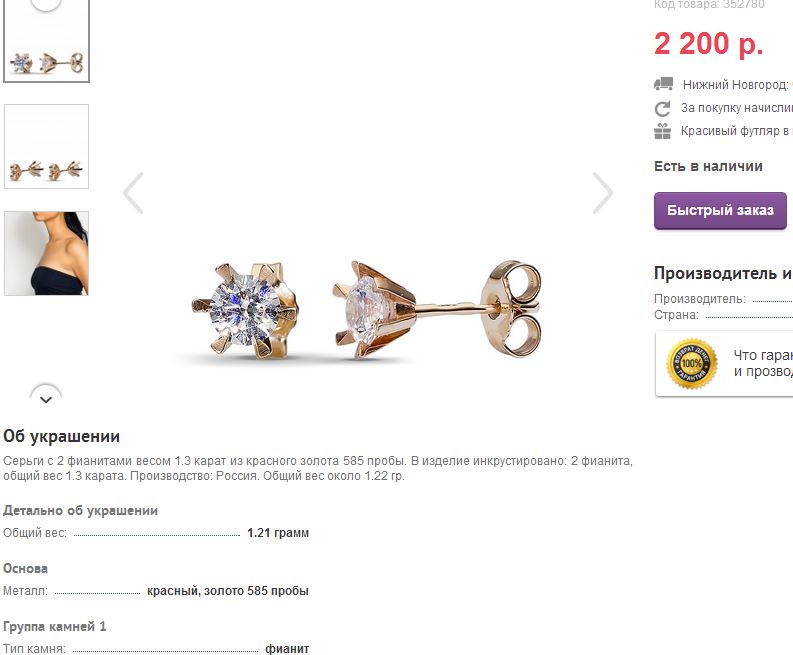Show the next product image arrow

point(602,193)
